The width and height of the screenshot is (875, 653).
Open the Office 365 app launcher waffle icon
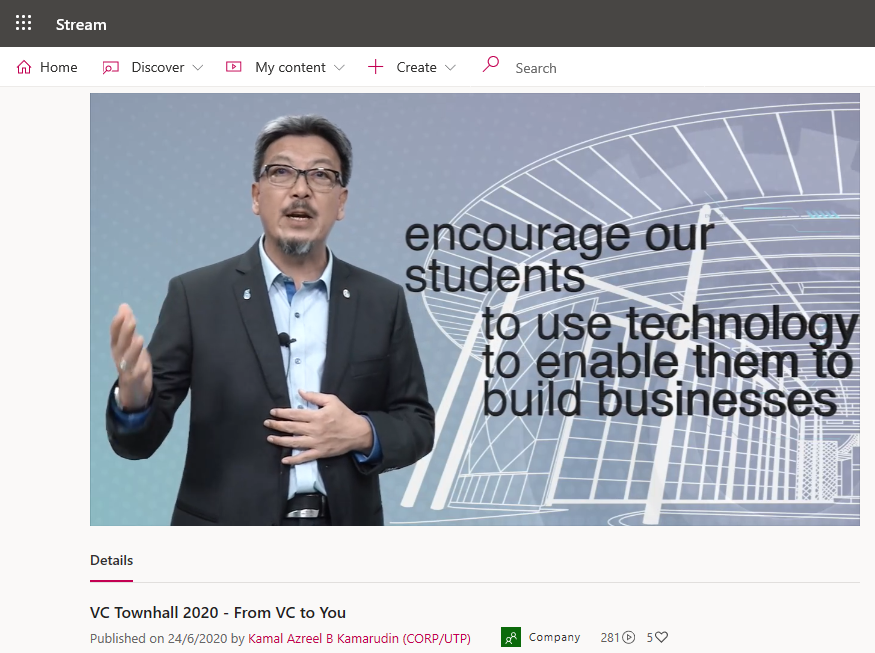coord(22,23)
